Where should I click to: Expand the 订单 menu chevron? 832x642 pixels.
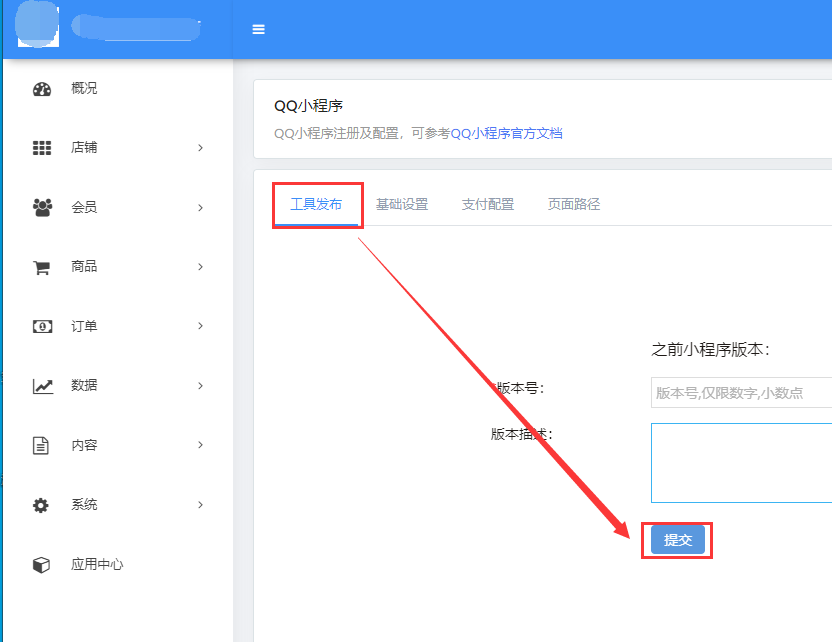click(x=201, y=326)
